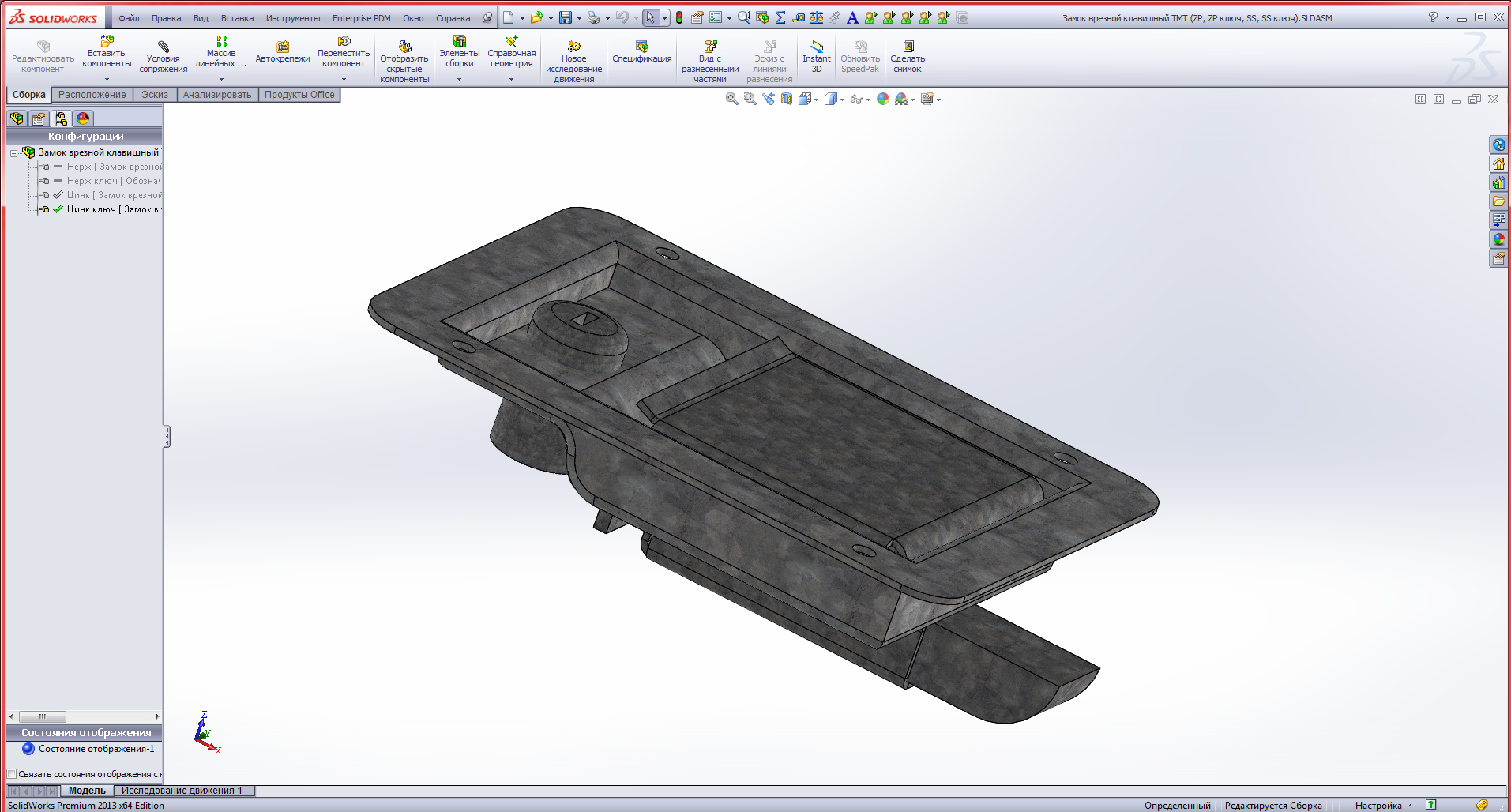Click Вставить компоненты icon
Screen dimensions: 1511x812
107,52
